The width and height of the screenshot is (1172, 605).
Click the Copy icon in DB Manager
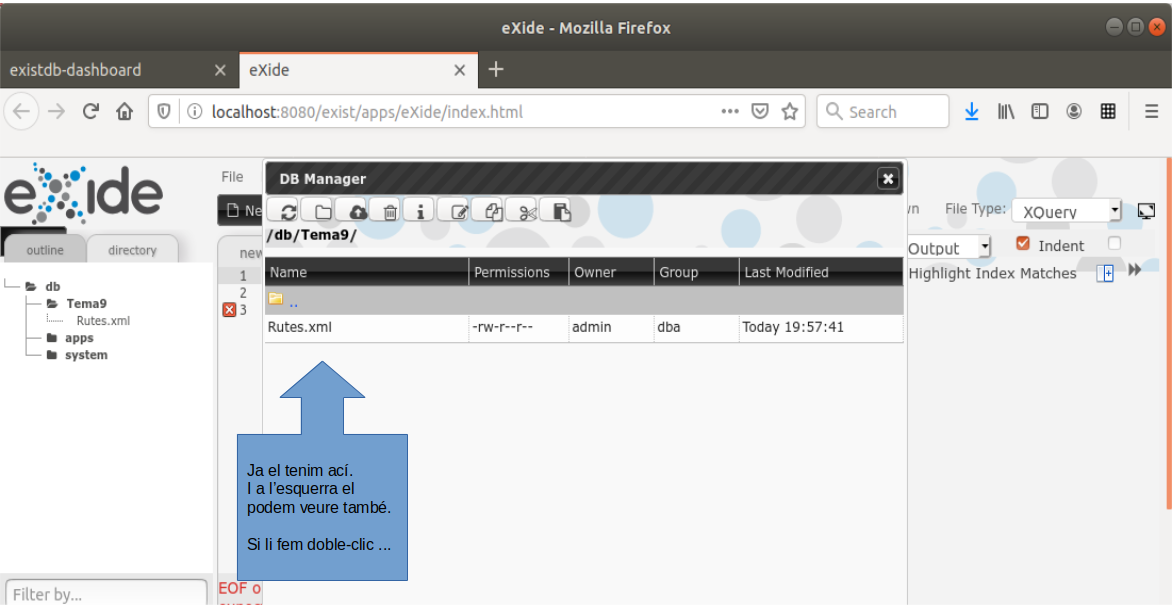click(x=493, y=211)
